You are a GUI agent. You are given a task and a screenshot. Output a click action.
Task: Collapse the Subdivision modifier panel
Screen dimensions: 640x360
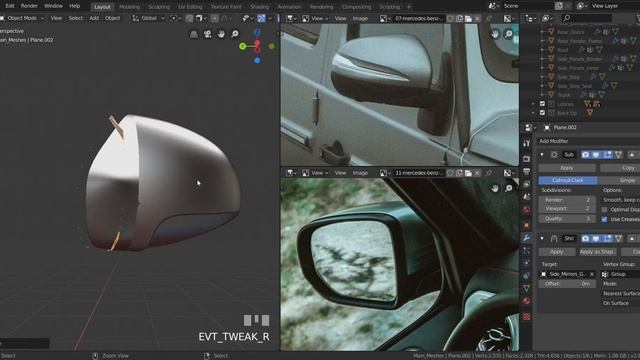(x=542, y=155)
